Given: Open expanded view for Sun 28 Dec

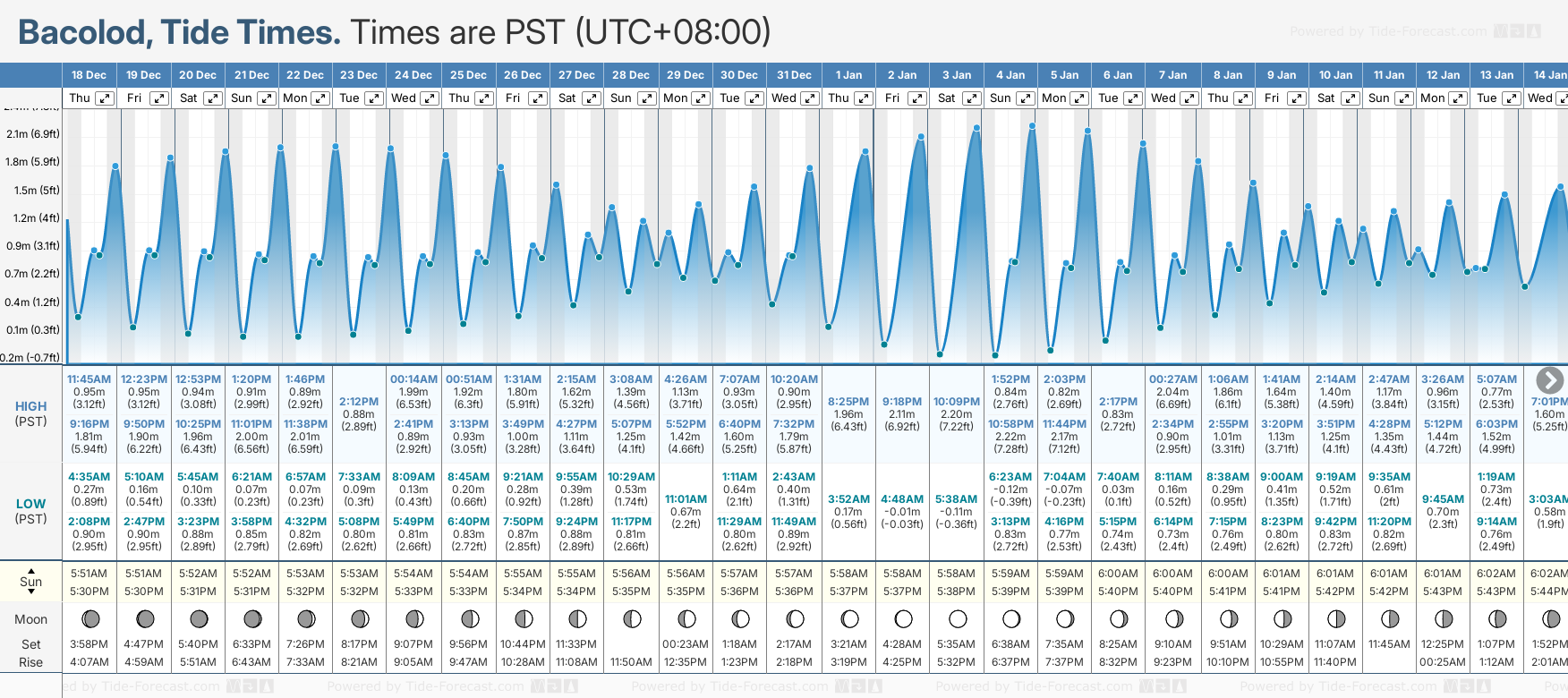Looking at the screenshot, I should coord(646,98).
